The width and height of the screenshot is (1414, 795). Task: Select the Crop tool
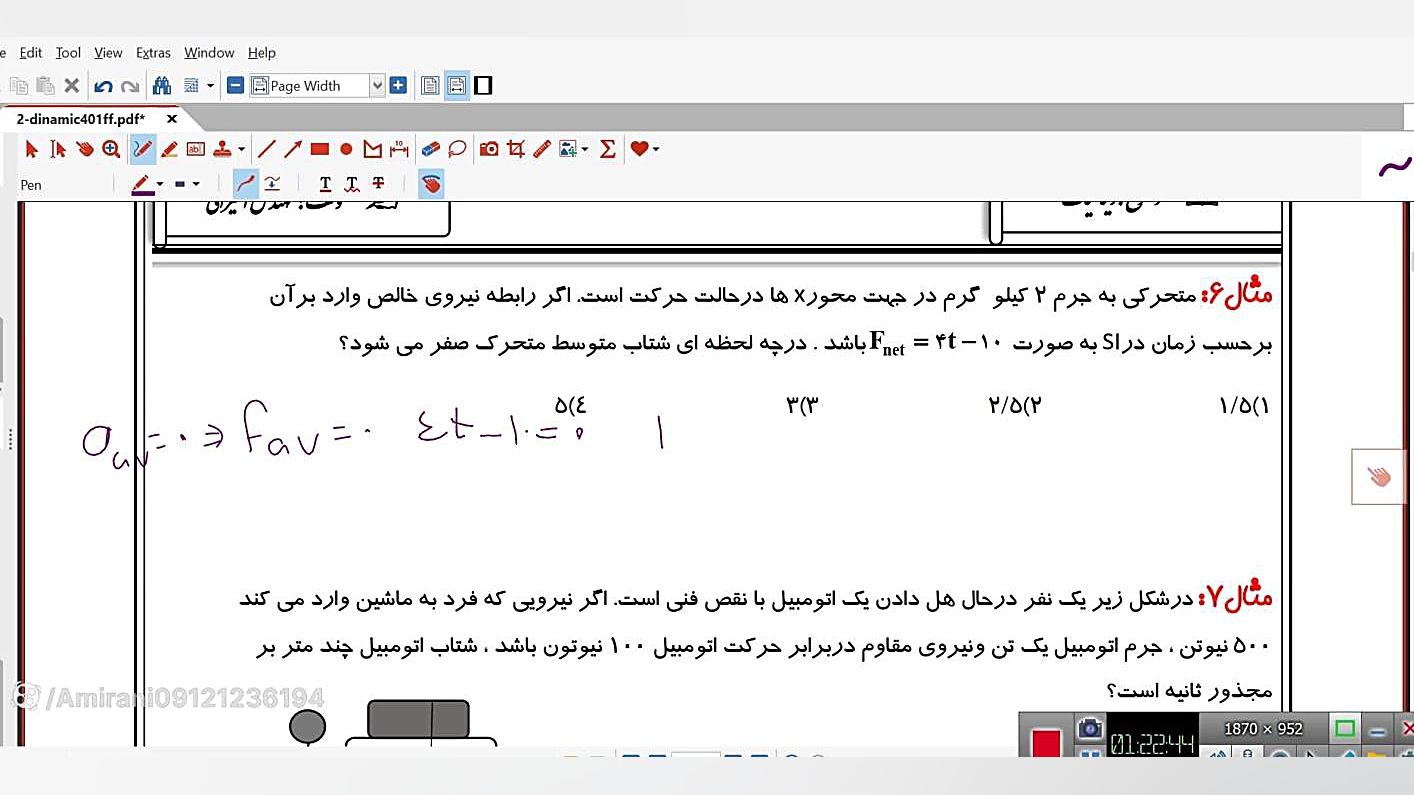[x=516, y=149]
